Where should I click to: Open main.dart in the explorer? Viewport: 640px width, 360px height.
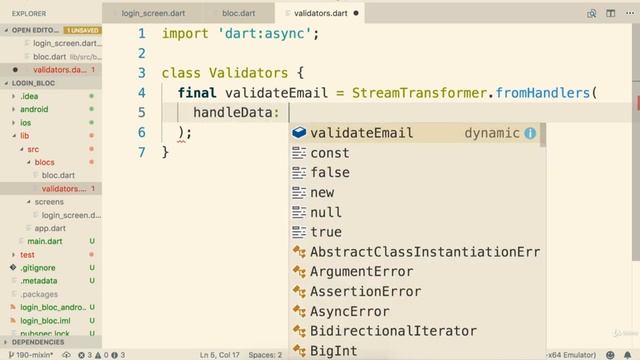click(44, 241)
